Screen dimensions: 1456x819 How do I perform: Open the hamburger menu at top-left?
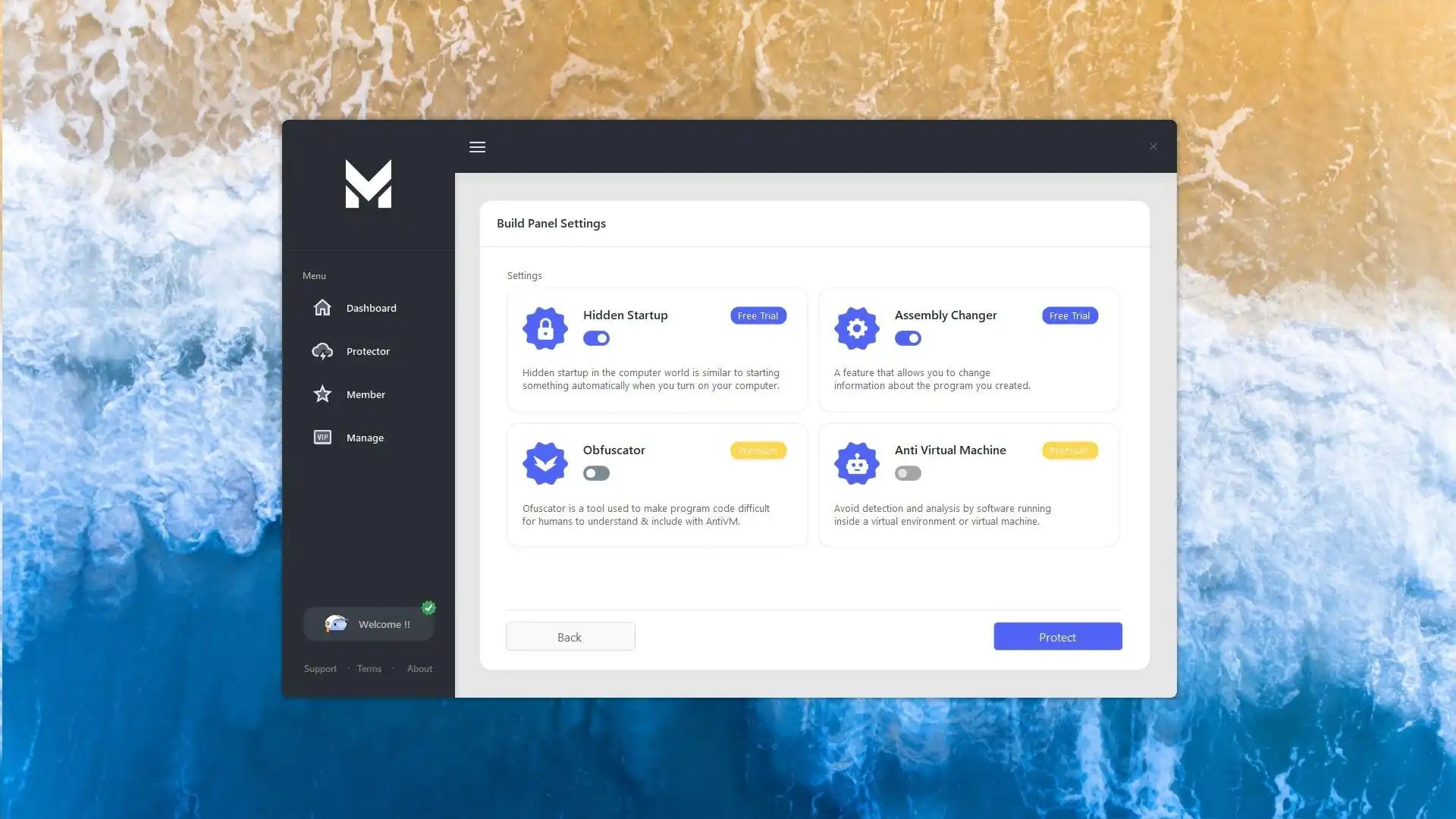tap(477, 146)
